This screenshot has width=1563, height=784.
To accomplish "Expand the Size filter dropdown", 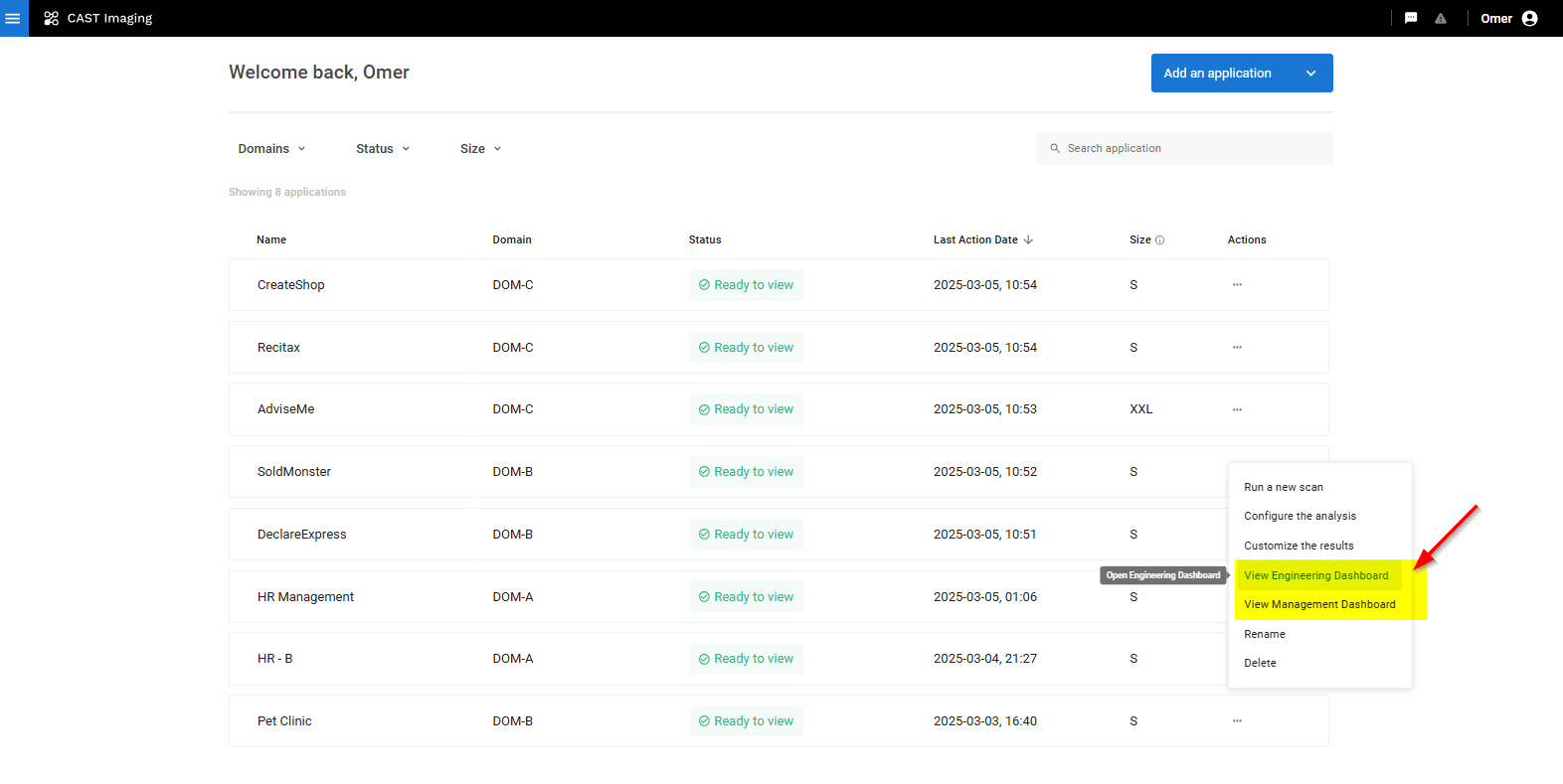I will [x=480, y=149].
